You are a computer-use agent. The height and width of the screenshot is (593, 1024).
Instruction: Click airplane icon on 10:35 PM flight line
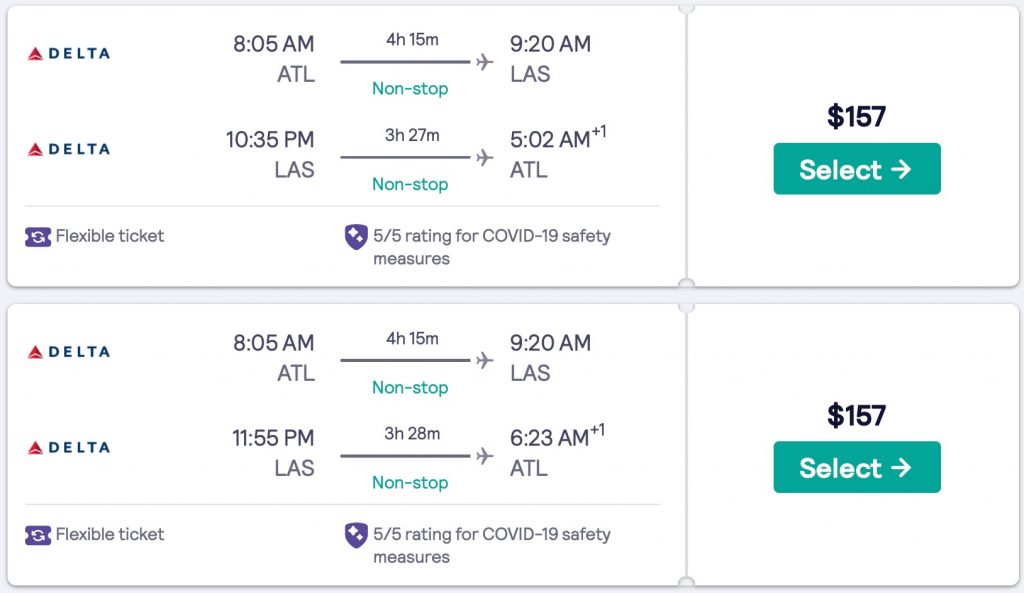[x=485, y=158]
